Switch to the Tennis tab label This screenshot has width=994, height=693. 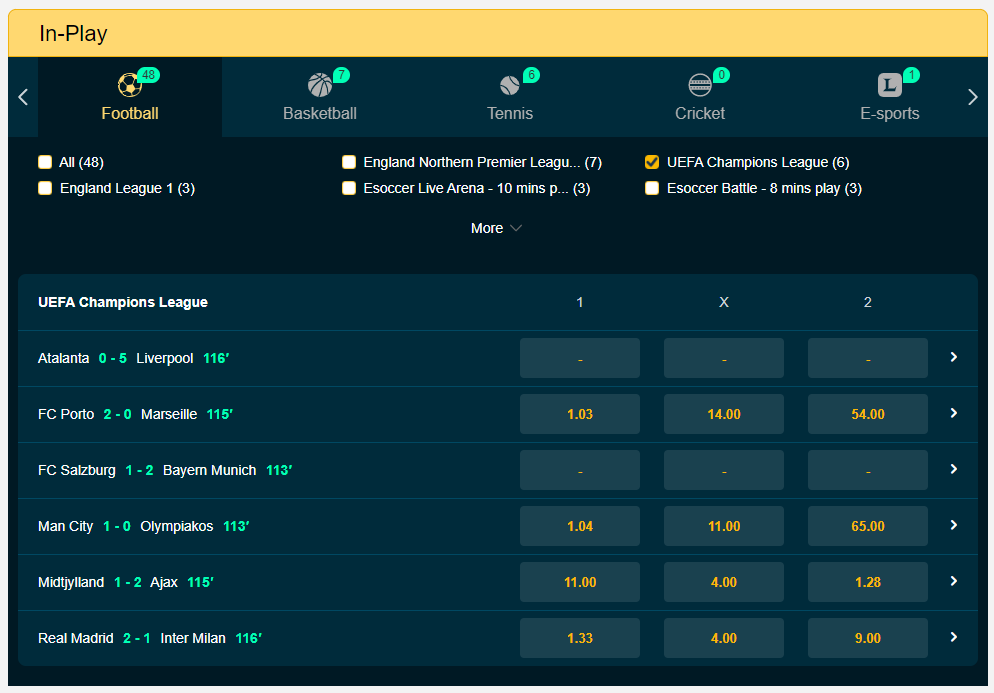tap(510, 113)
